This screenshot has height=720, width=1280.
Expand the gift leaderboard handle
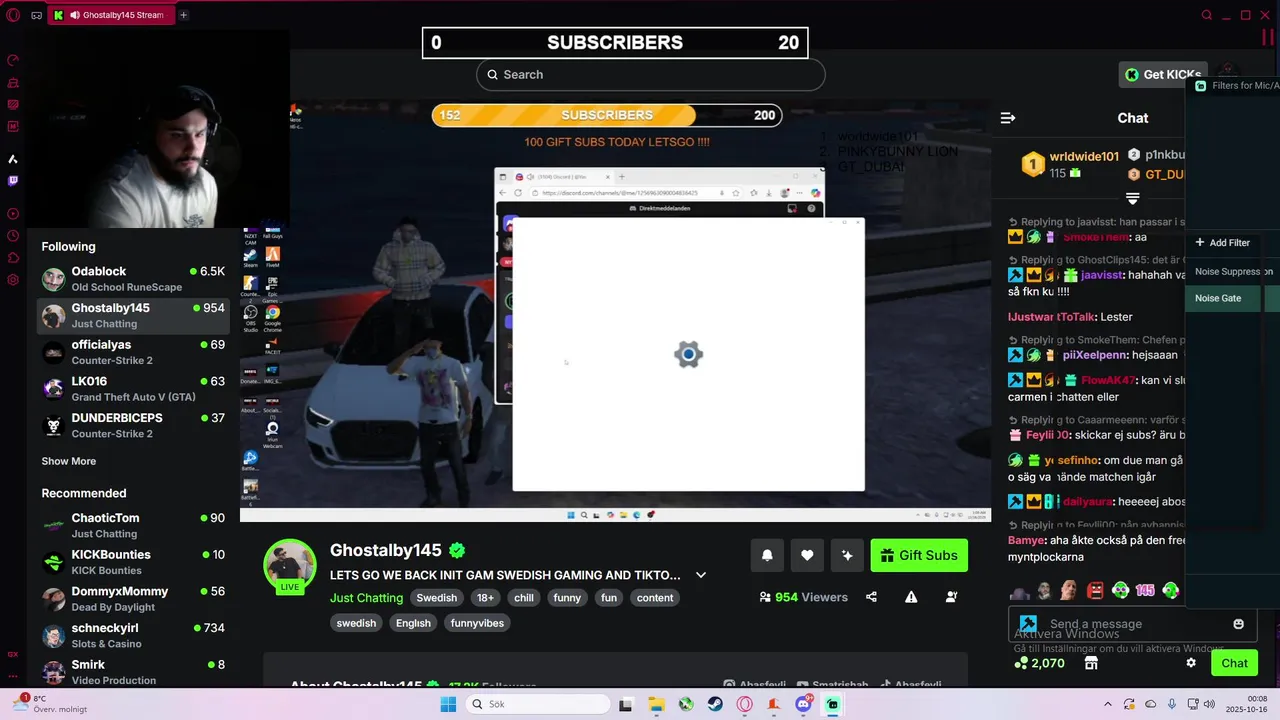(x=1132, y=198)
